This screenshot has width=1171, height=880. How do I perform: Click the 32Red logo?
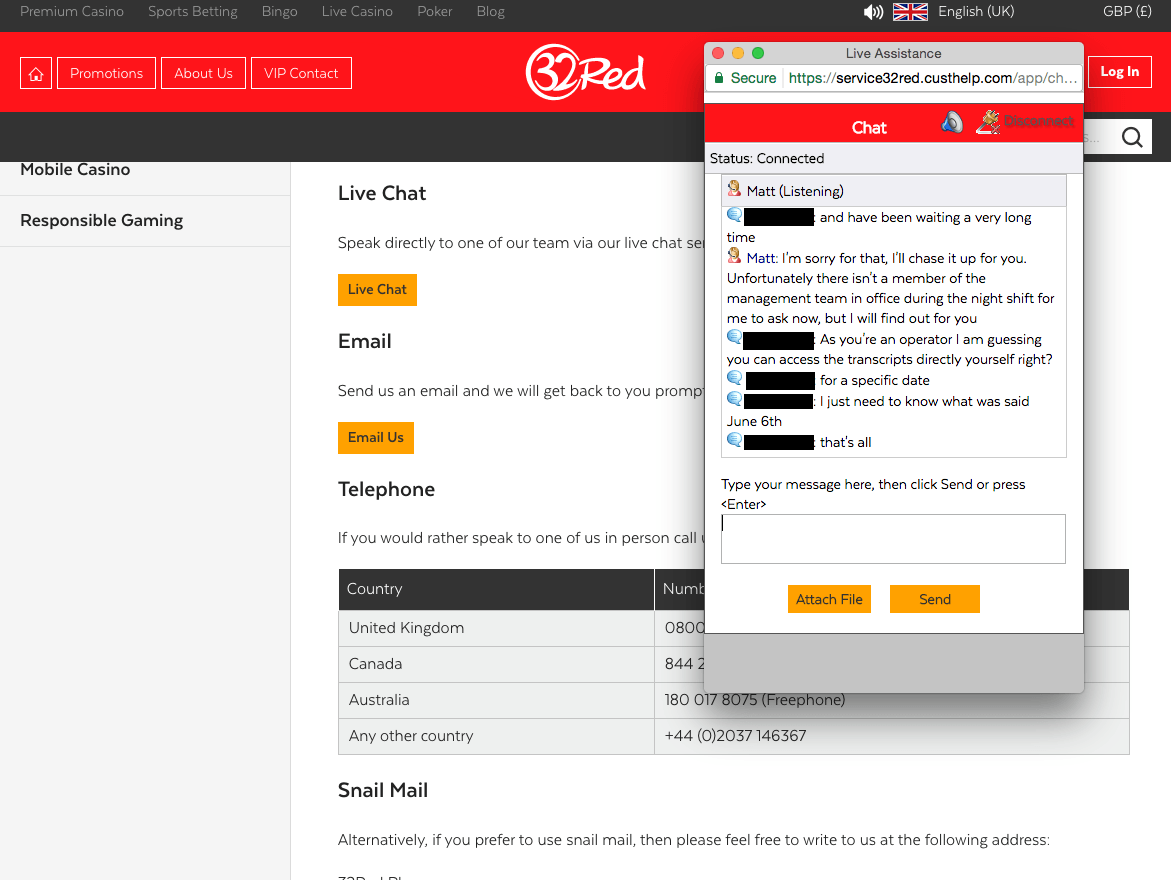tap(586, 72)
